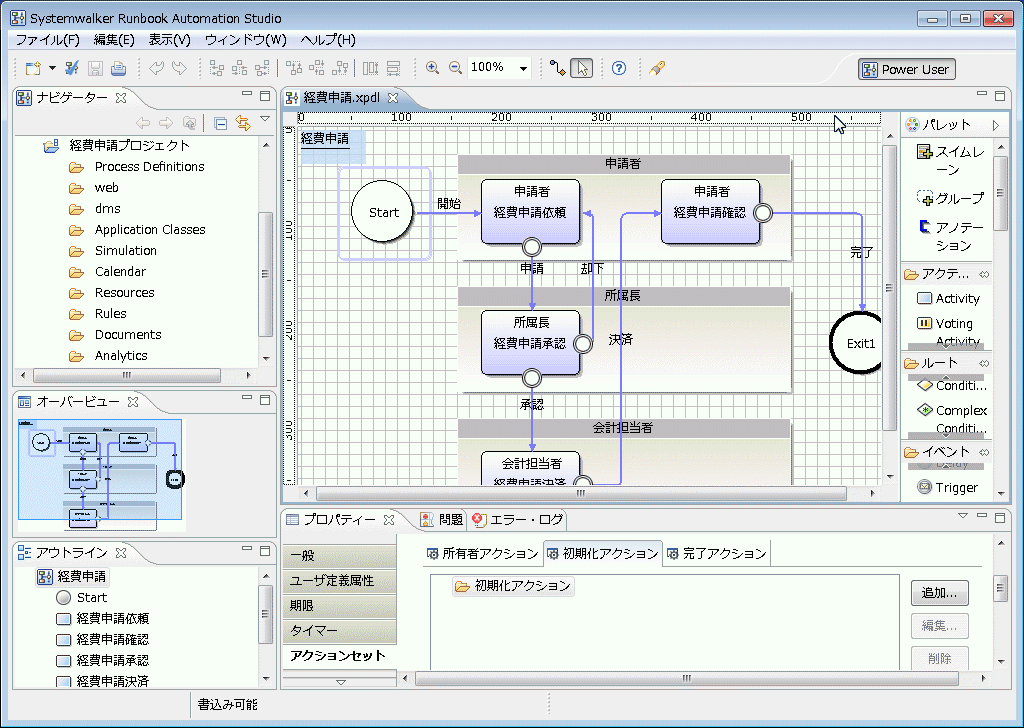Select the Application Classes folder
Image resolution: width=1024 pixels, height=728 pixels.
tap(150, 229)
